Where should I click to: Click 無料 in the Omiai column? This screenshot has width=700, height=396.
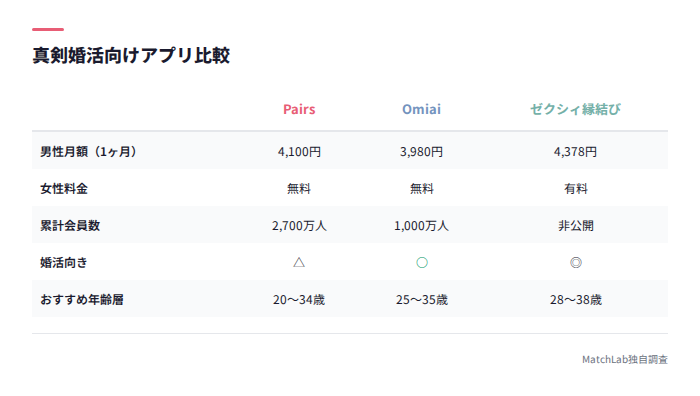click(x=421, y=189)
